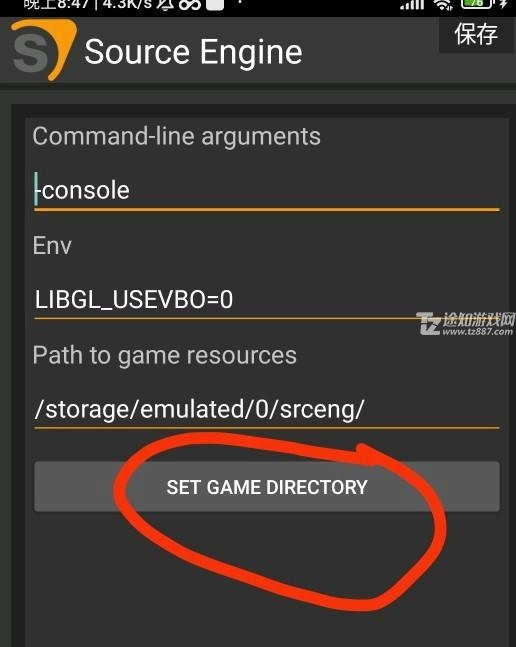Tap the Wi-Fi status icon
The height and width of the screenshot is (647, 516).
click(443, 4)
